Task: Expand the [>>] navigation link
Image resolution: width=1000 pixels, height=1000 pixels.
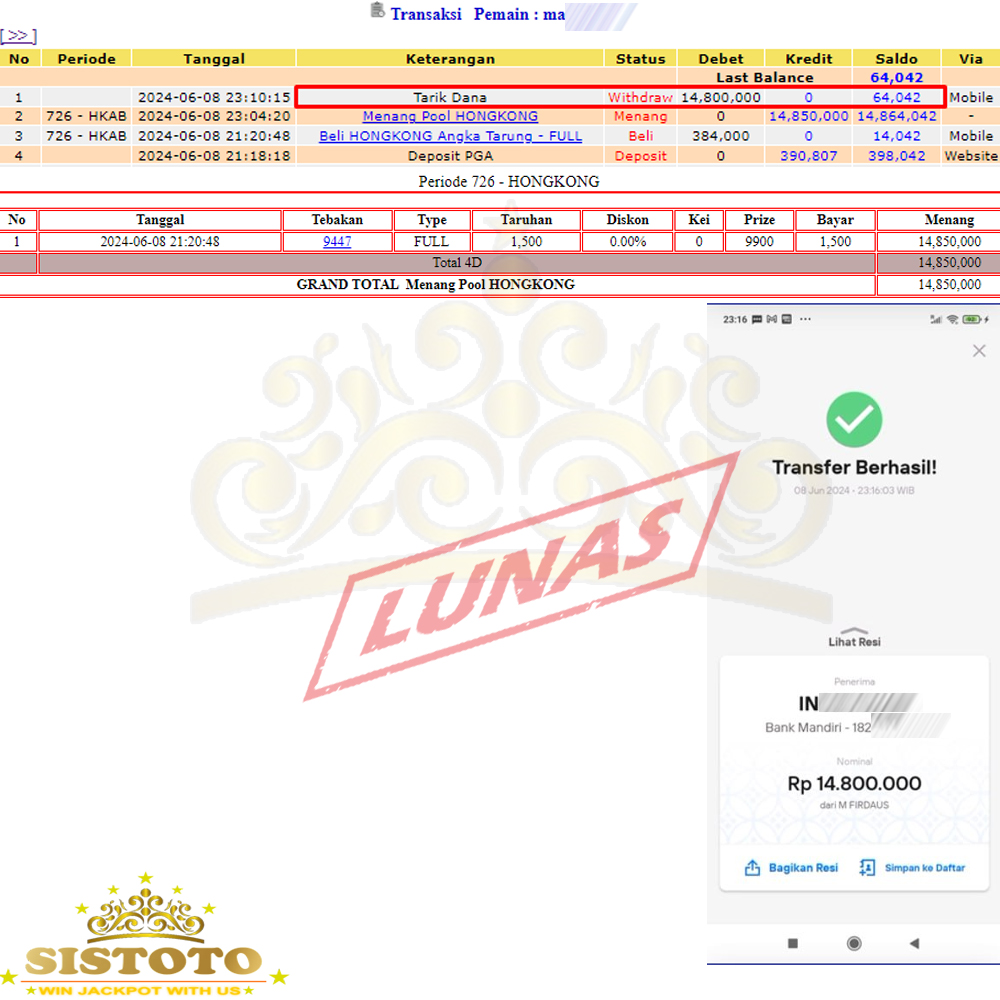Action: click(x=19, y=36)
